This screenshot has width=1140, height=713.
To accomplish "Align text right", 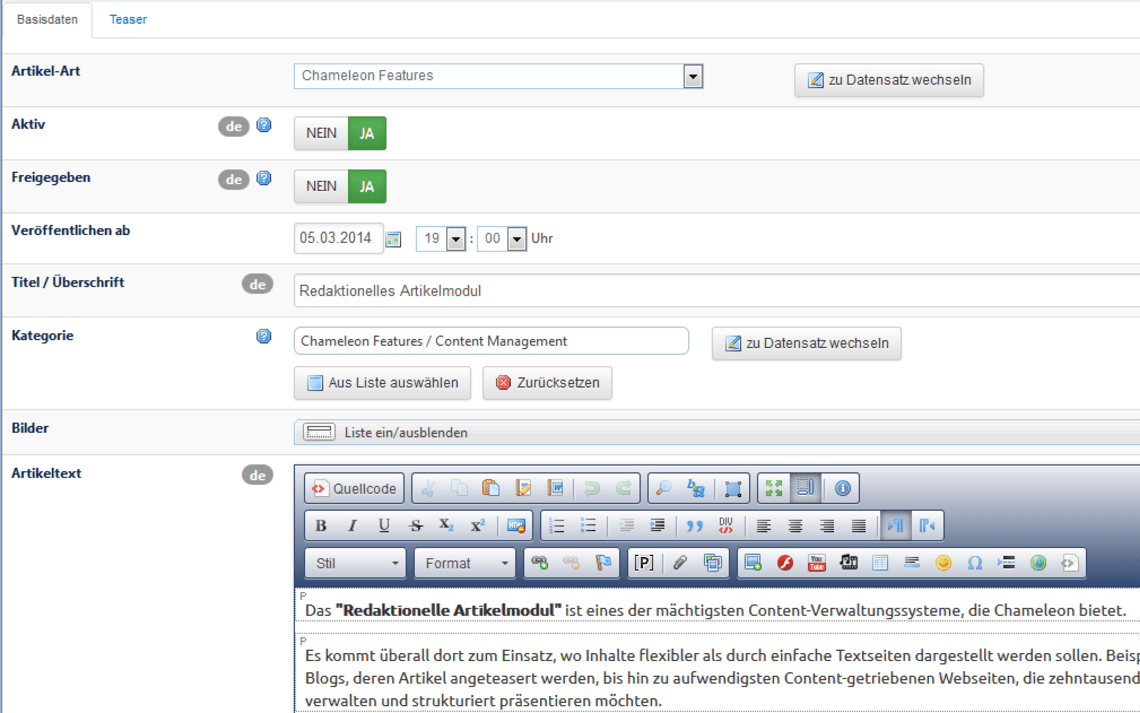I will pyautogui.click(x=827, y=525).
